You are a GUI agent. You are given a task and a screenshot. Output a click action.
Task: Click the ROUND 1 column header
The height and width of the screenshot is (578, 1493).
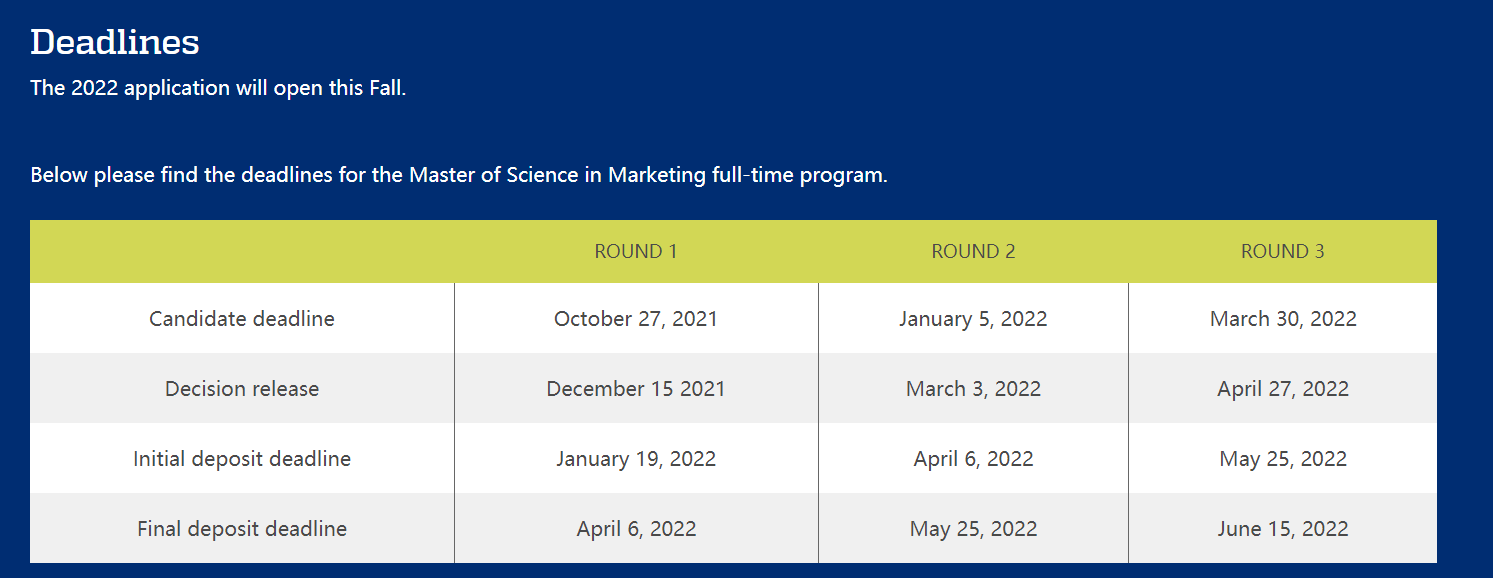click(636, 251)
